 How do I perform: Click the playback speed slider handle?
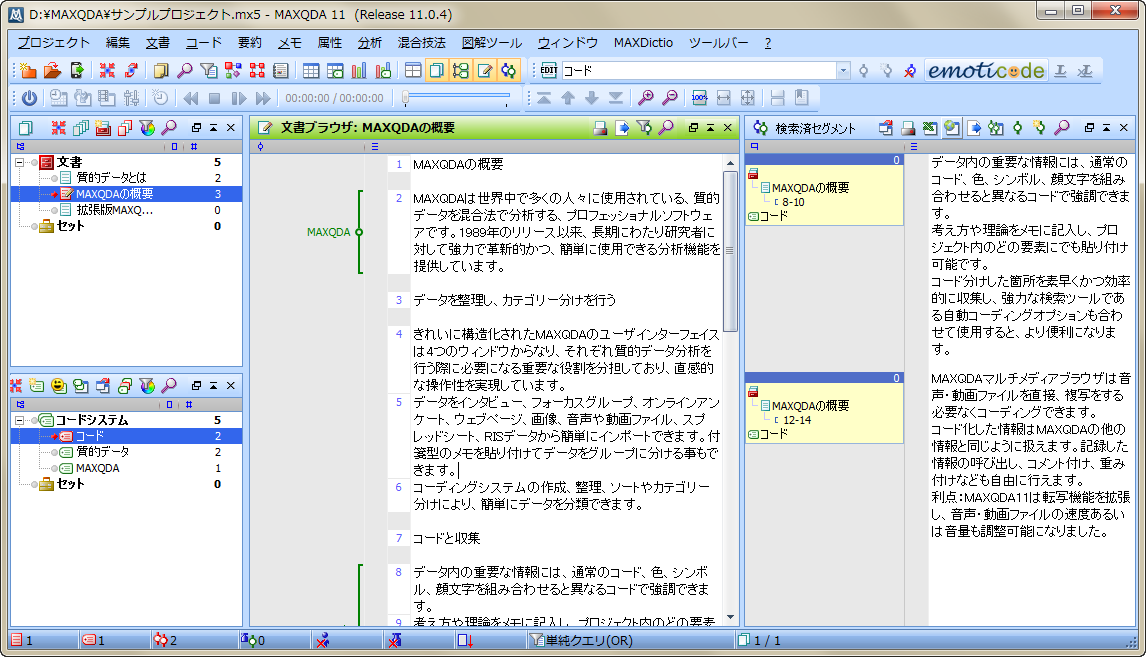coord(406,97)
